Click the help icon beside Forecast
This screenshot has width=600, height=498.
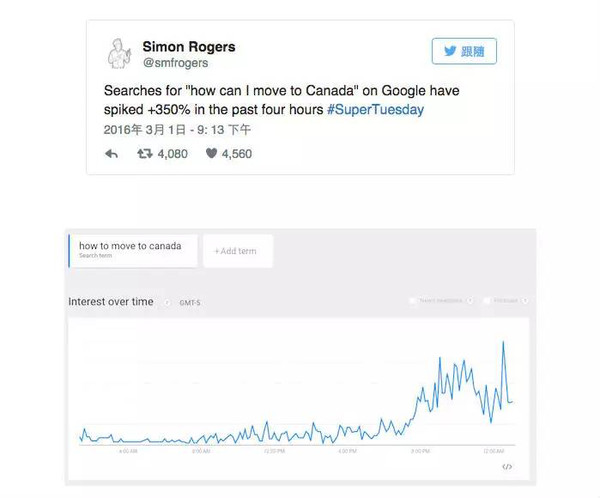pyautogui.click(x=525, y=300)
